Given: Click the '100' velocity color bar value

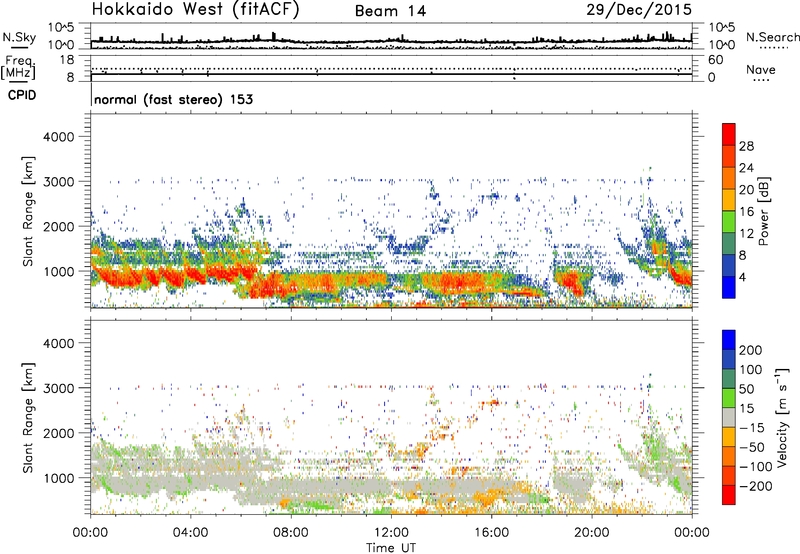Looking at the screenshot, I should click(x=751, y=369).
